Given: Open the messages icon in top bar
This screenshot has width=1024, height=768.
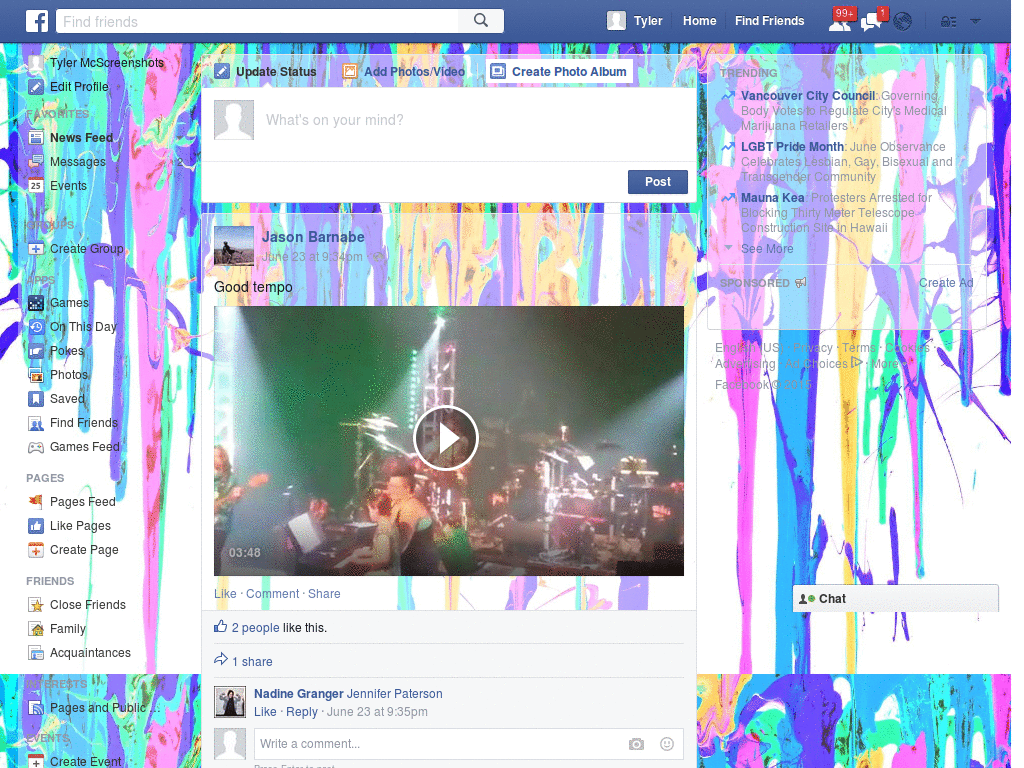Looking at the screenshot, I should point(871,22).
